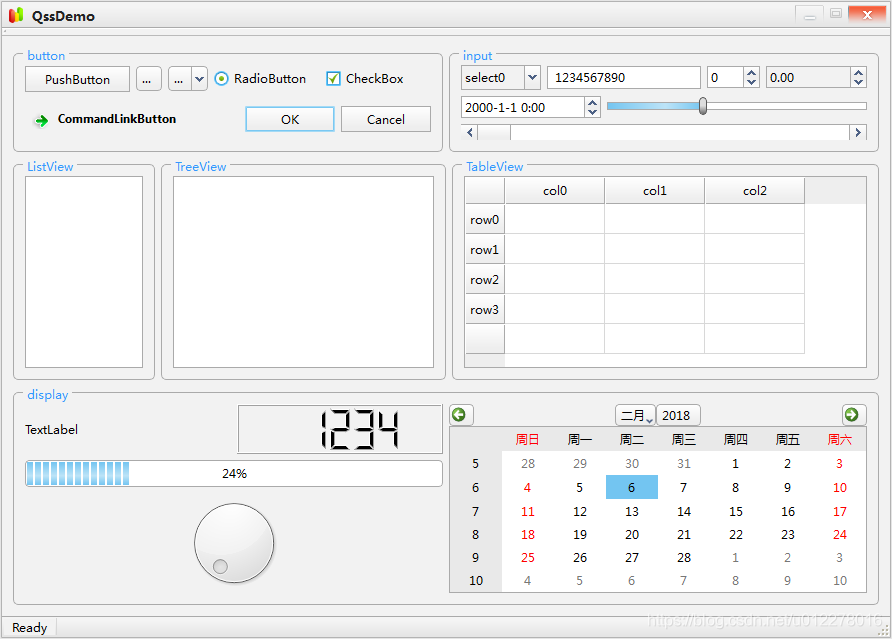Click the OK button
892x639 pixels.
click(289, 120)
